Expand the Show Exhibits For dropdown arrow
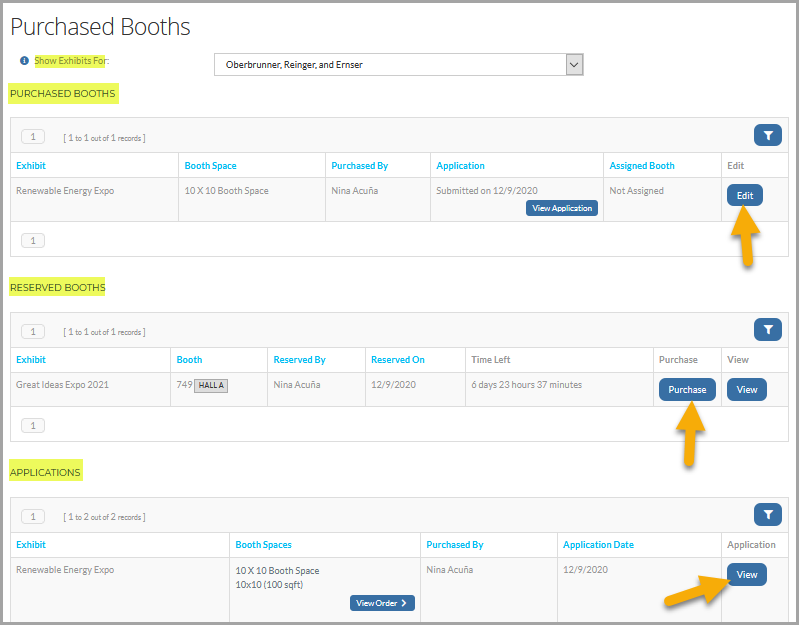 [574, 65]
